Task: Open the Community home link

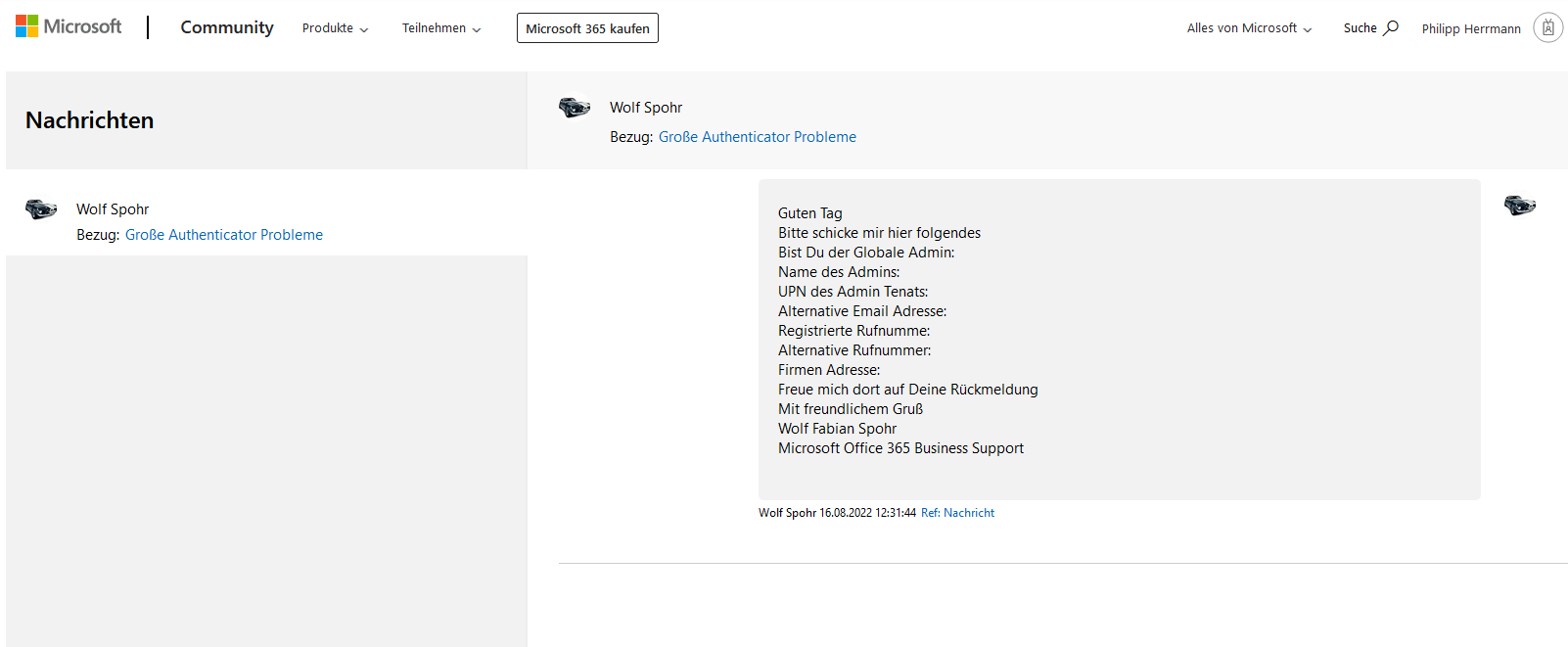Action: (x=227, y=27)
